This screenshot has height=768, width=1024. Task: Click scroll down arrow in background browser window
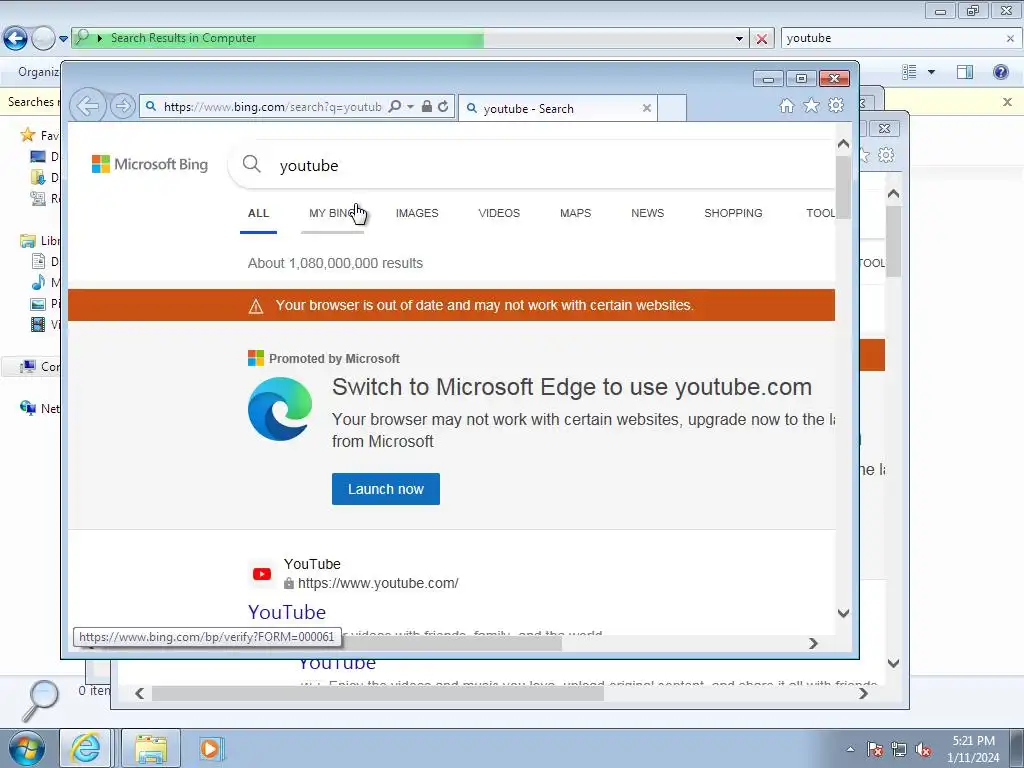(893, 663)
